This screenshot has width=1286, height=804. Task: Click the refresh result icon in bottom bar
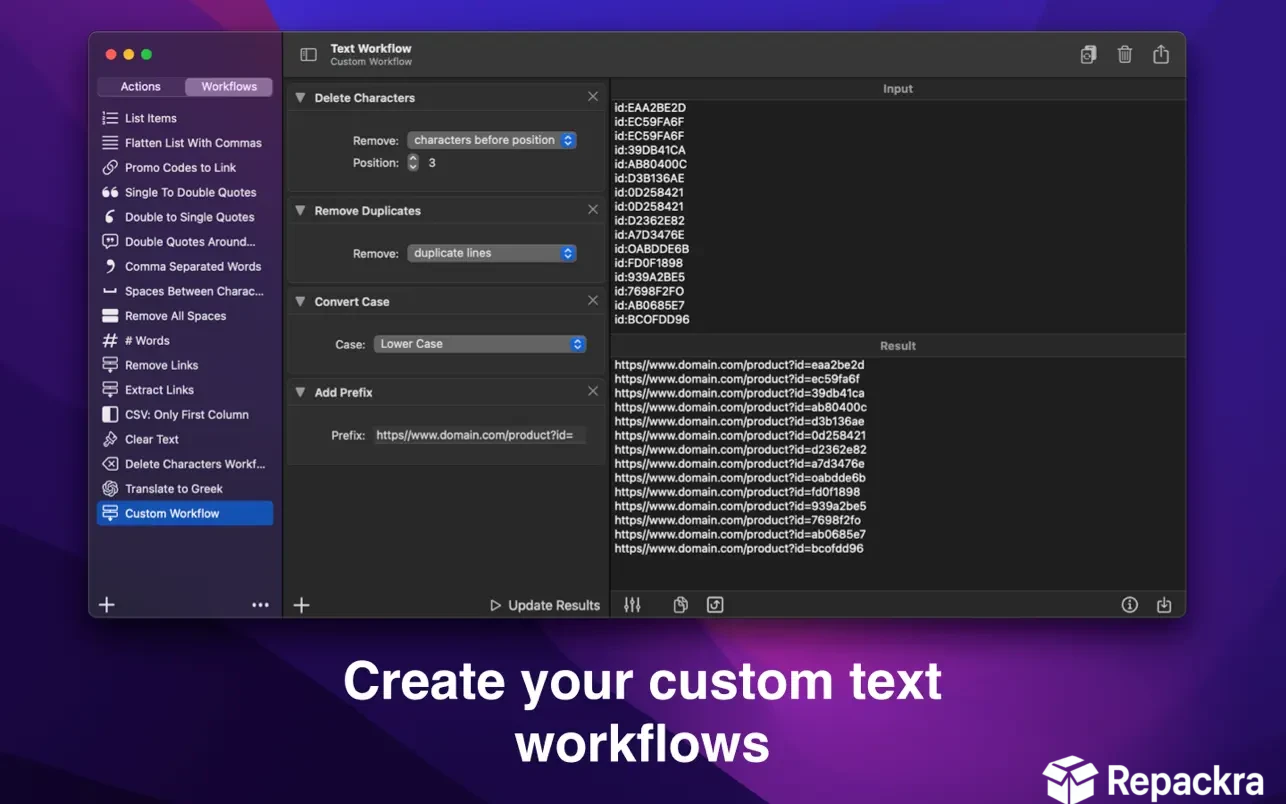coord(715,605)
